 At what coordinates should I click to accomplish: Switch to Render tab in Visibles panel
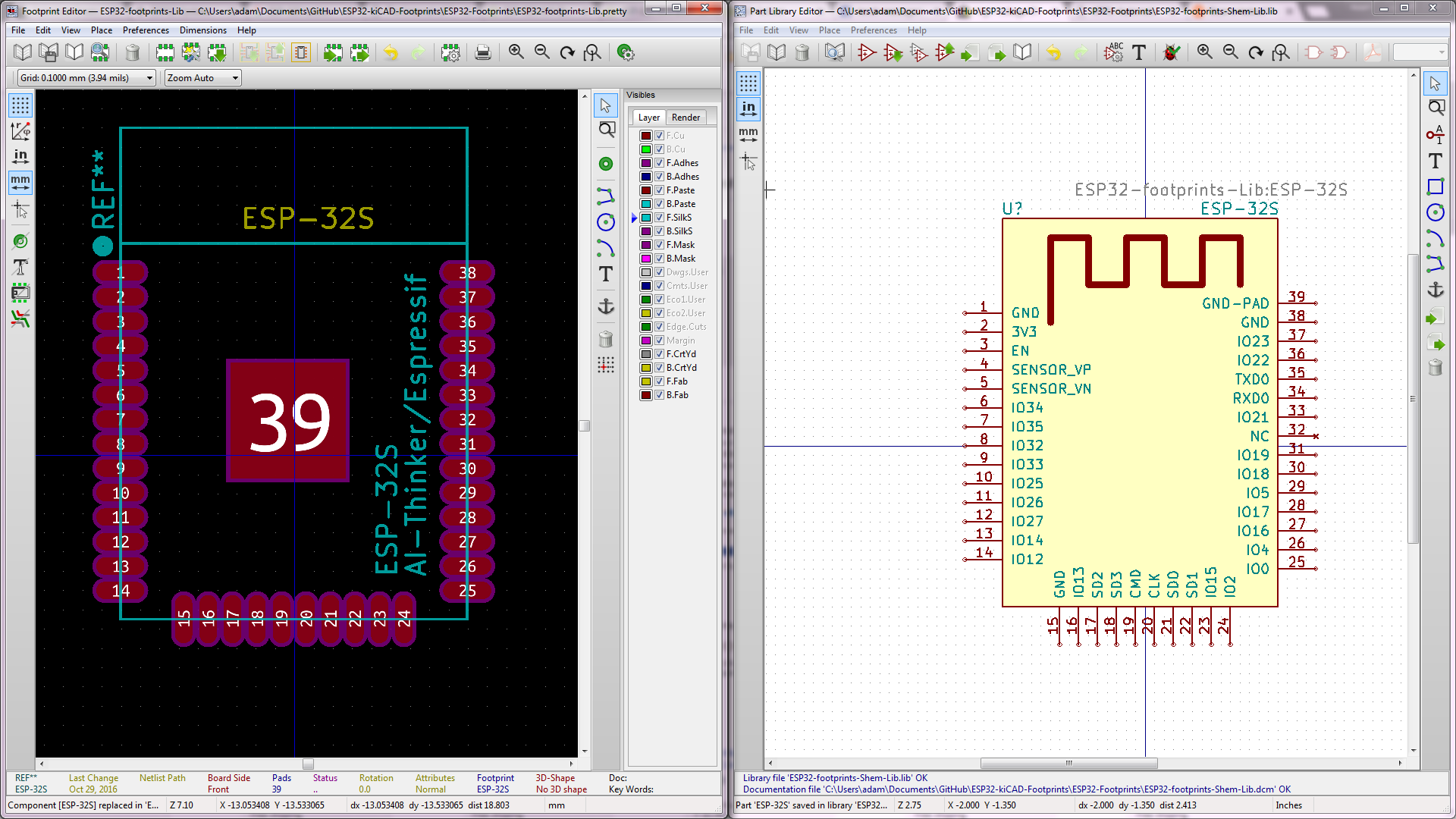(686, 117)
